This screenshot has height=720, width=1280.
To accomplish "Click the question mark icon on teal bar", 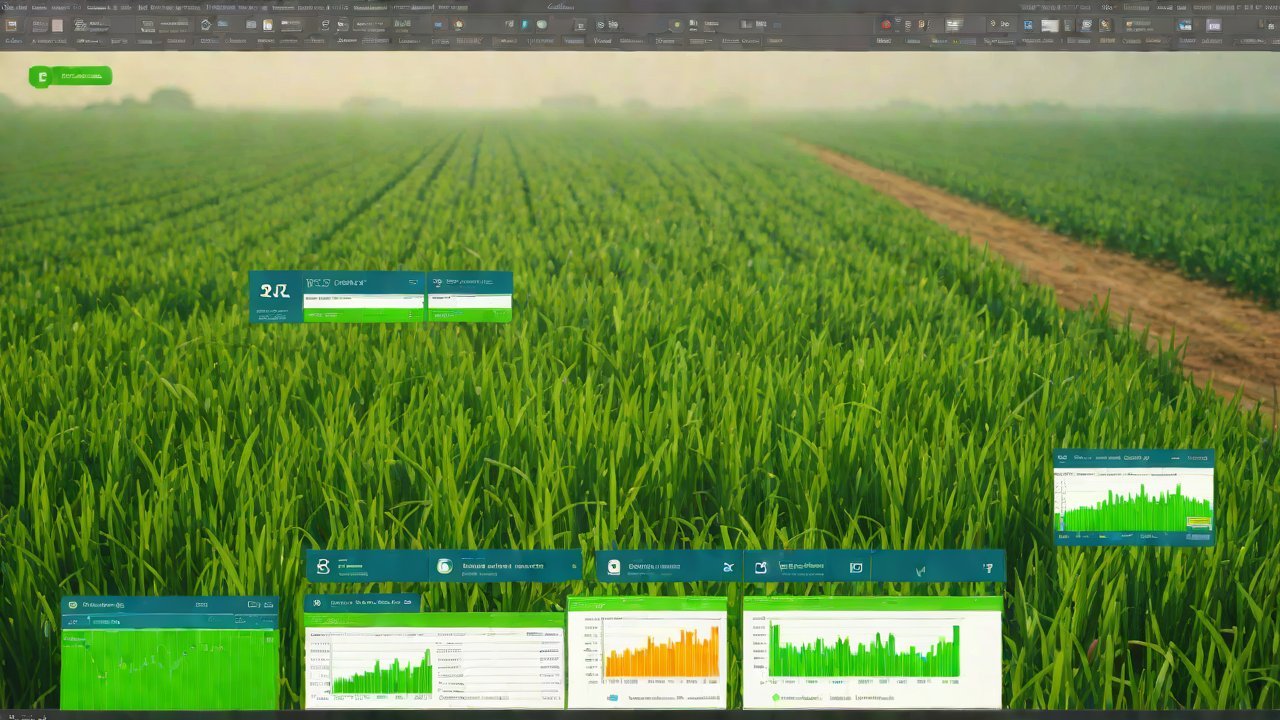I will (x=988, y=568).
